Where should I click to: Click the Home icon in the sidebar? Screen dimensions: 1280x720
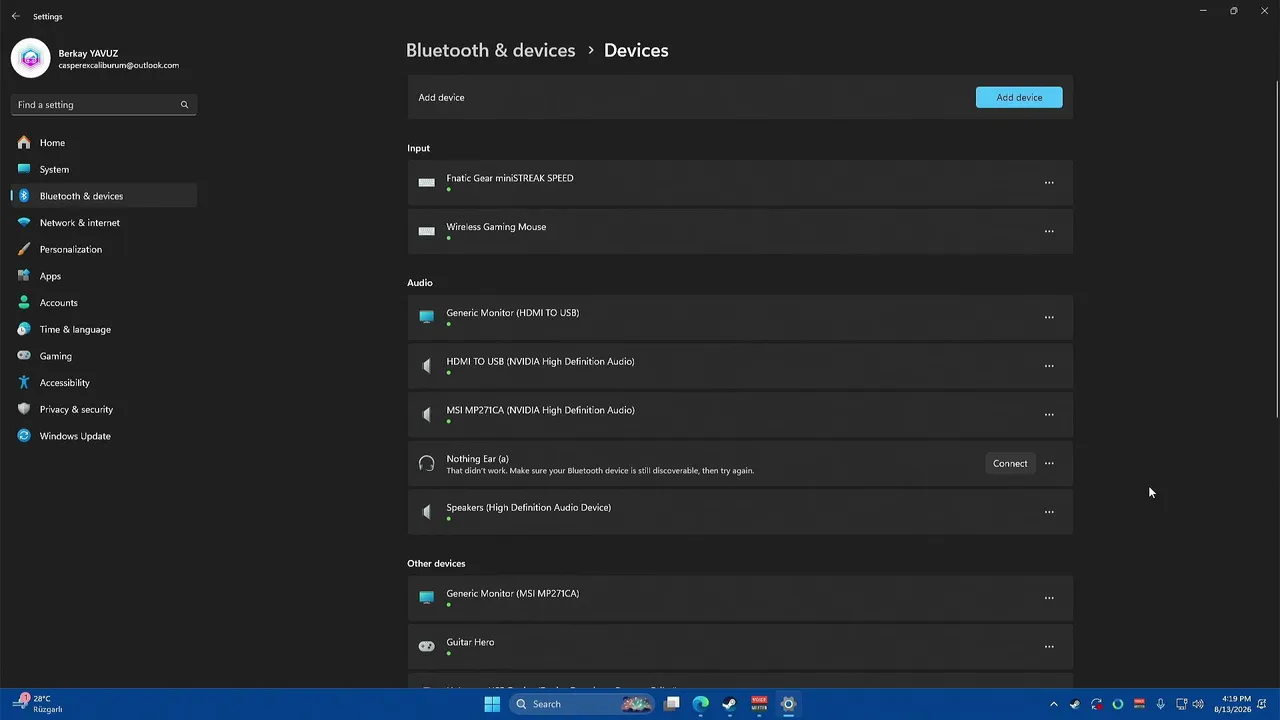click(24, 143)
